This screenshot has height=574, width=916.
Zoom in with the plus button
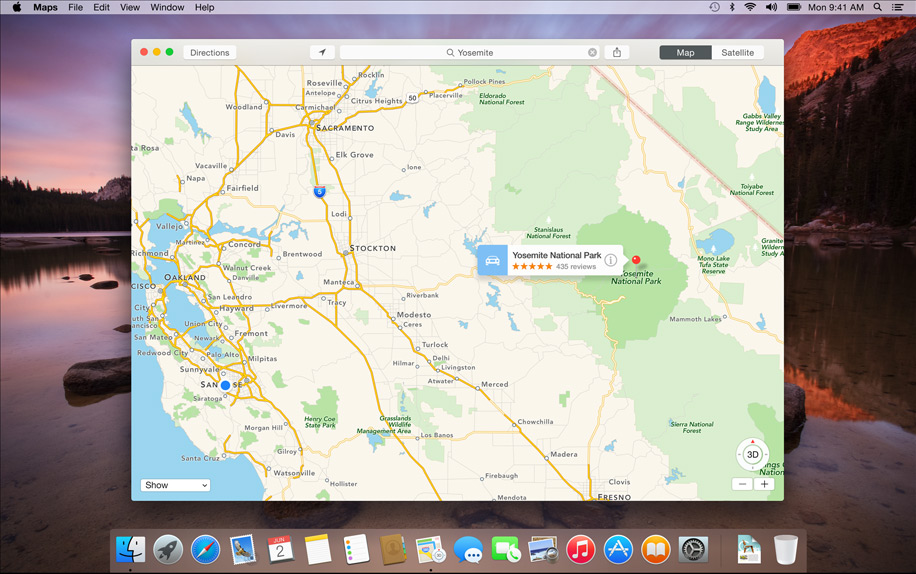[x=764, y=484]
